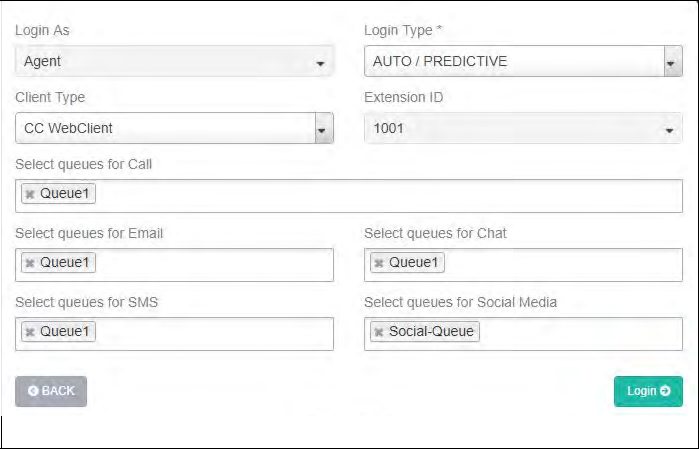Remove Queue1 tag from Chat queues
The height and width of the screenshot is (450, 699).
pyautogui.click(x=379, y=263)
